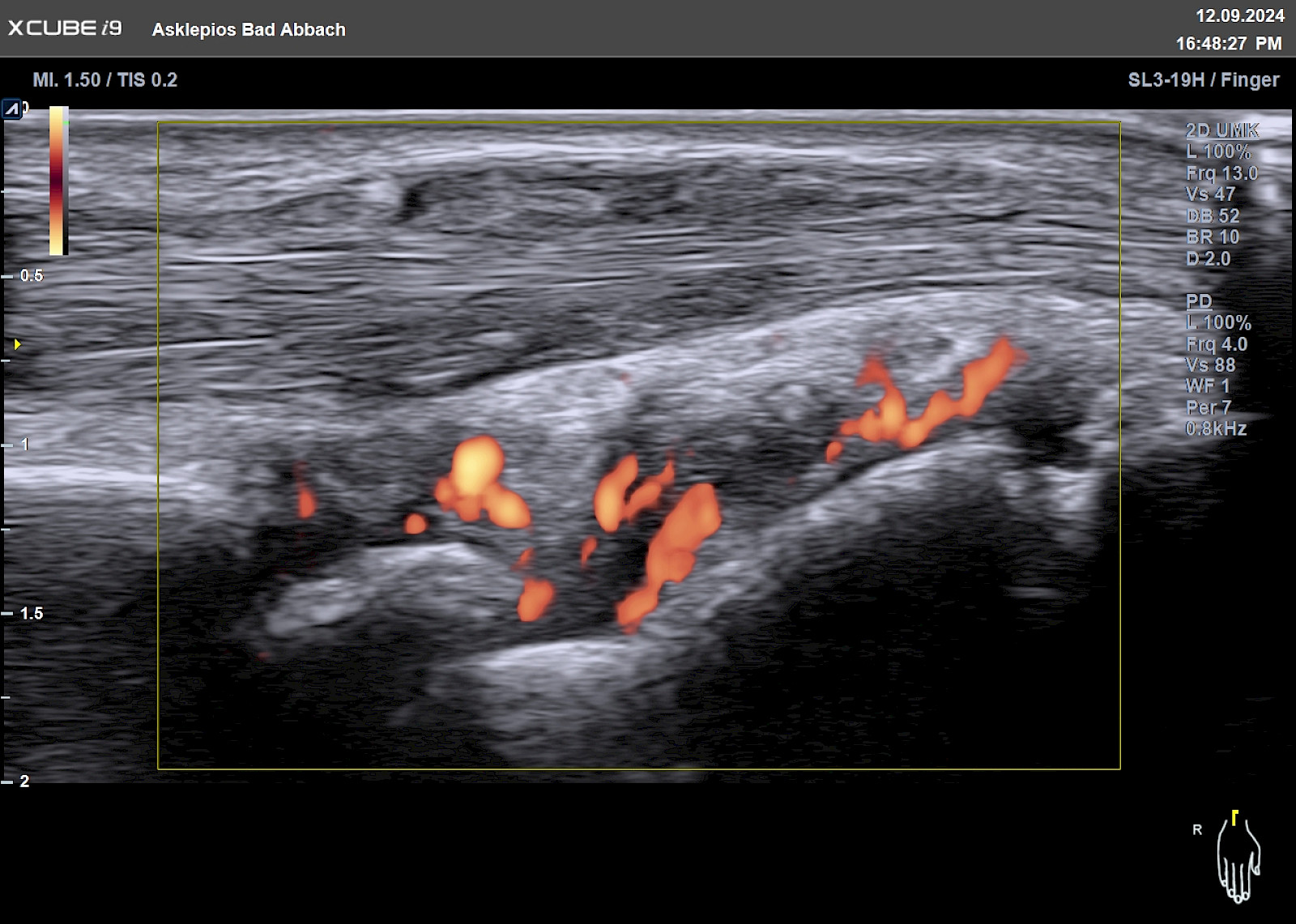Image resolution: width=1296 pixels, height=924 pixels.
Task: Click the Asklepios Bad Abbach institution name
Action: pyautogui.click(x=249, y=29)
